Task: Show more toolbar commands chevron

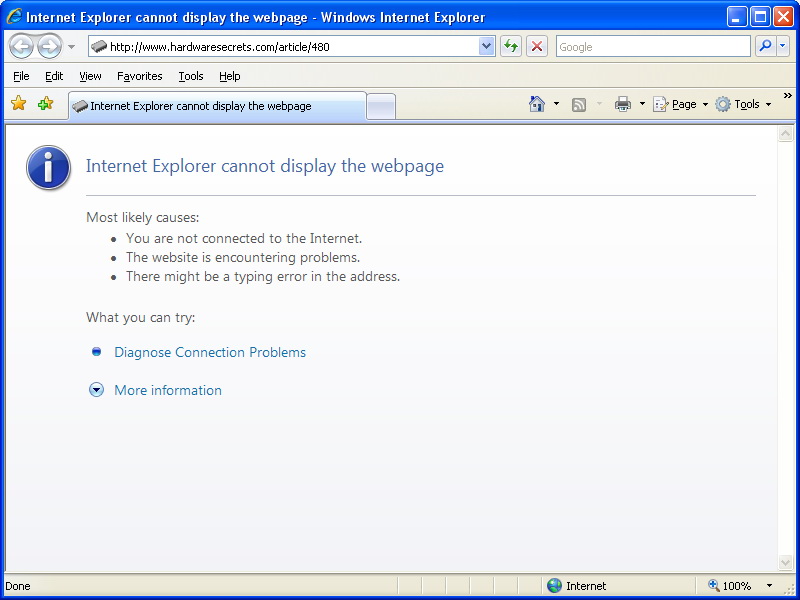Action: (x=788, y=95)
